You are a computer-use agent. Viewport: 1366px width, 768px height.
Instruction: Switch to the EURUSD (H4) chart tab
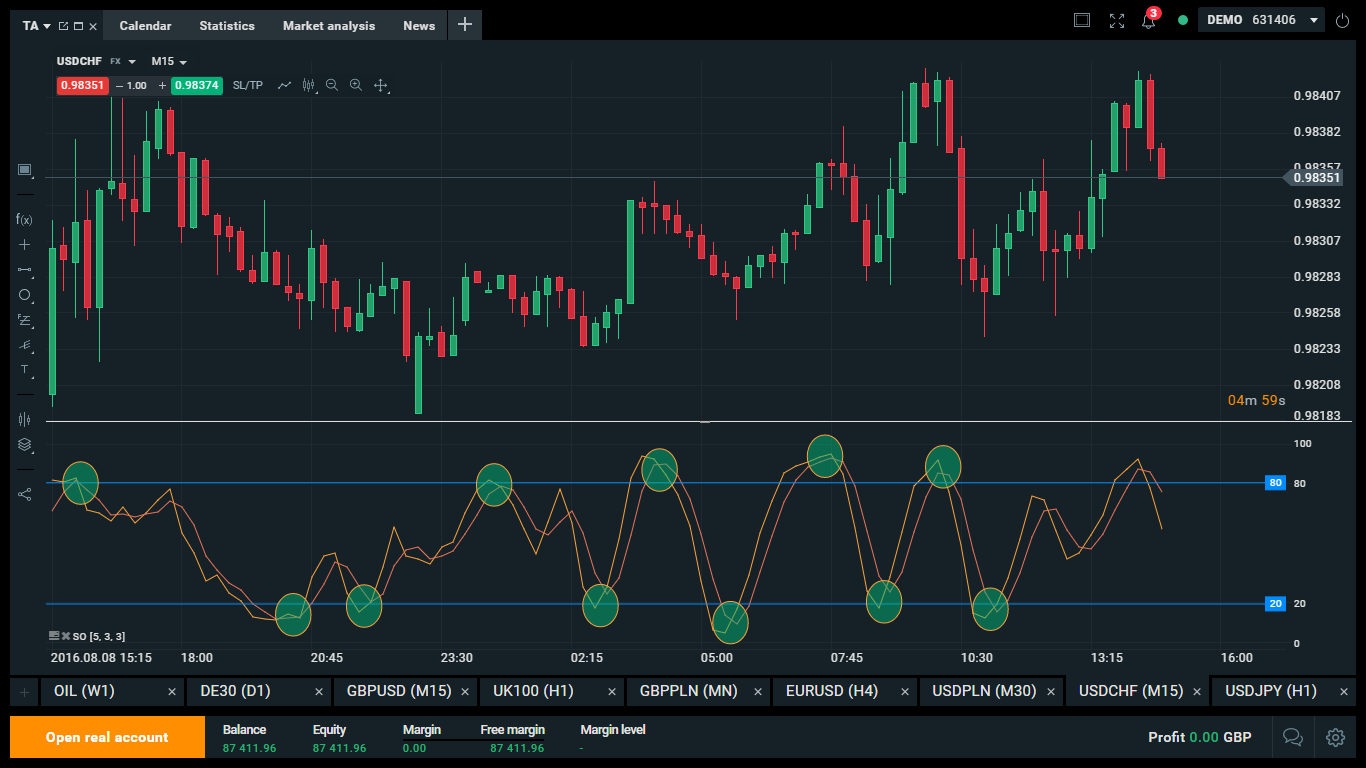832,691
